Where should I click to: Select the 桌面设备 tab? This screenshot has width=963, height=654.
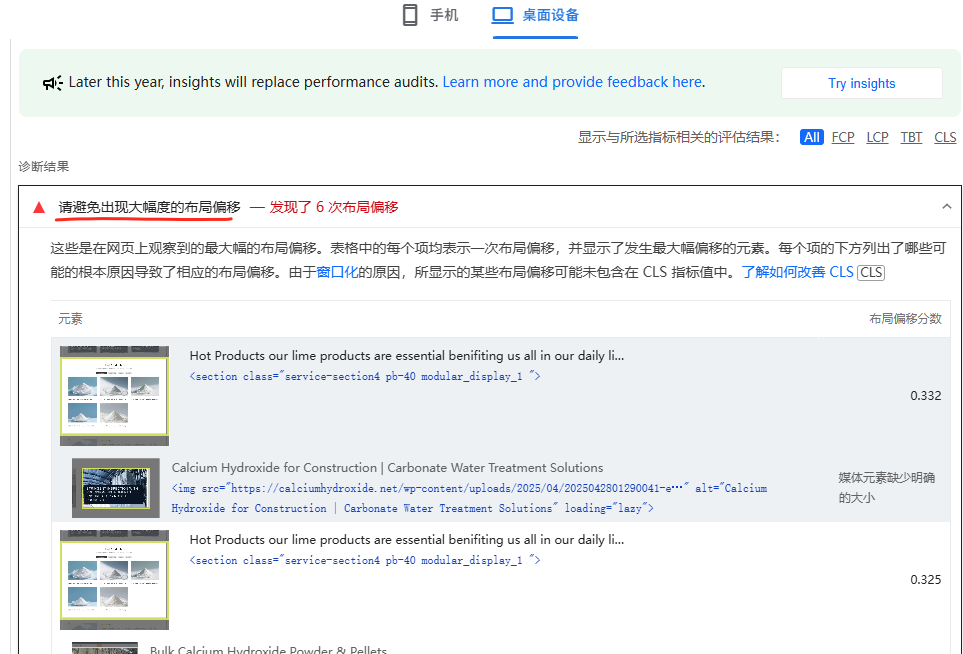tap(547, 15)
